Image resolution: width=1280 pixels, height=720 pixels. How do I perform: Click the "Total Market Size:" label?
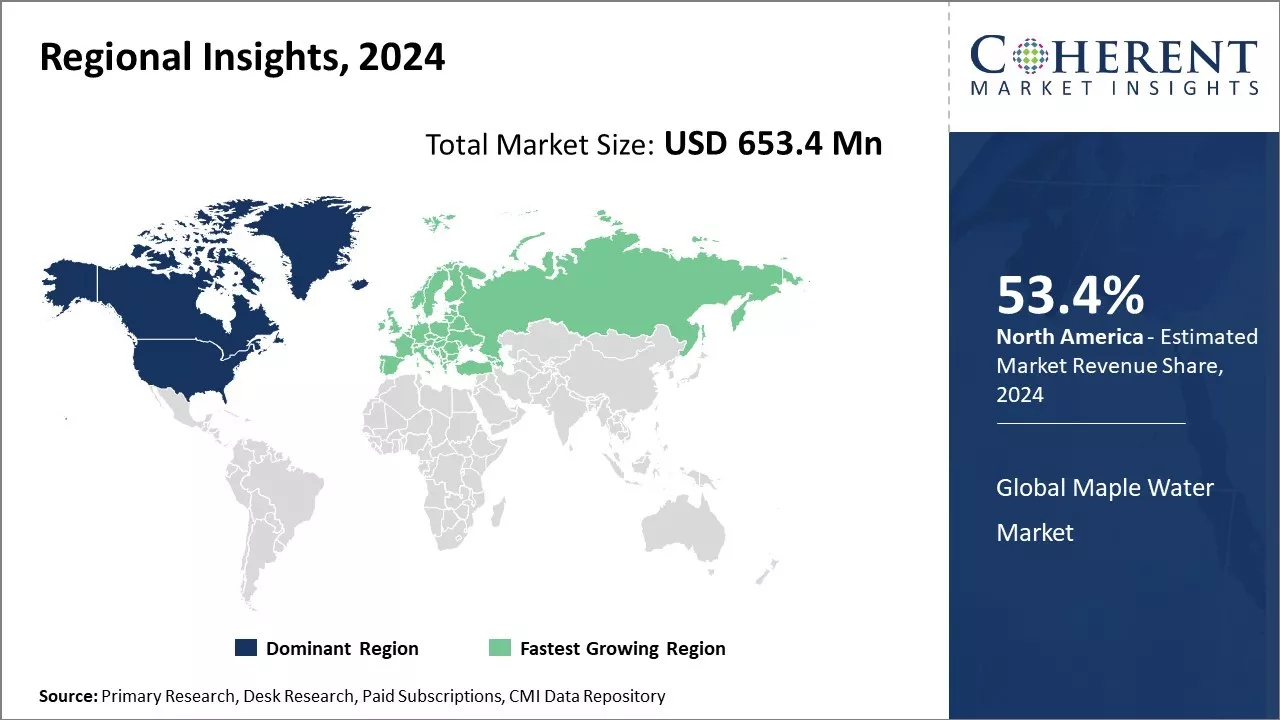pyautogui.click(x=540, y=145)
